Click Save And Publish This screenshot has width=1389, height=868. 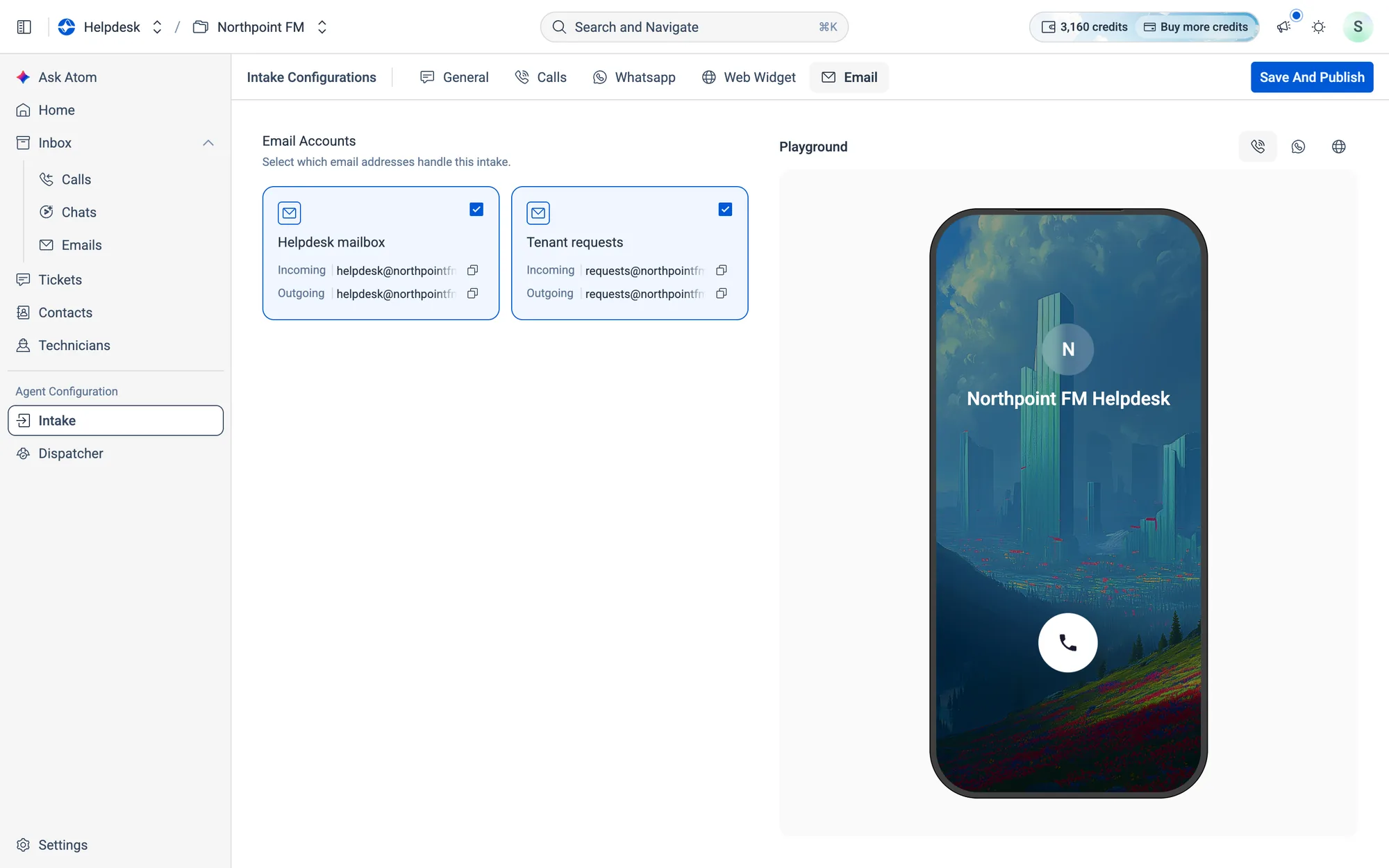[x=1312, y=77]
